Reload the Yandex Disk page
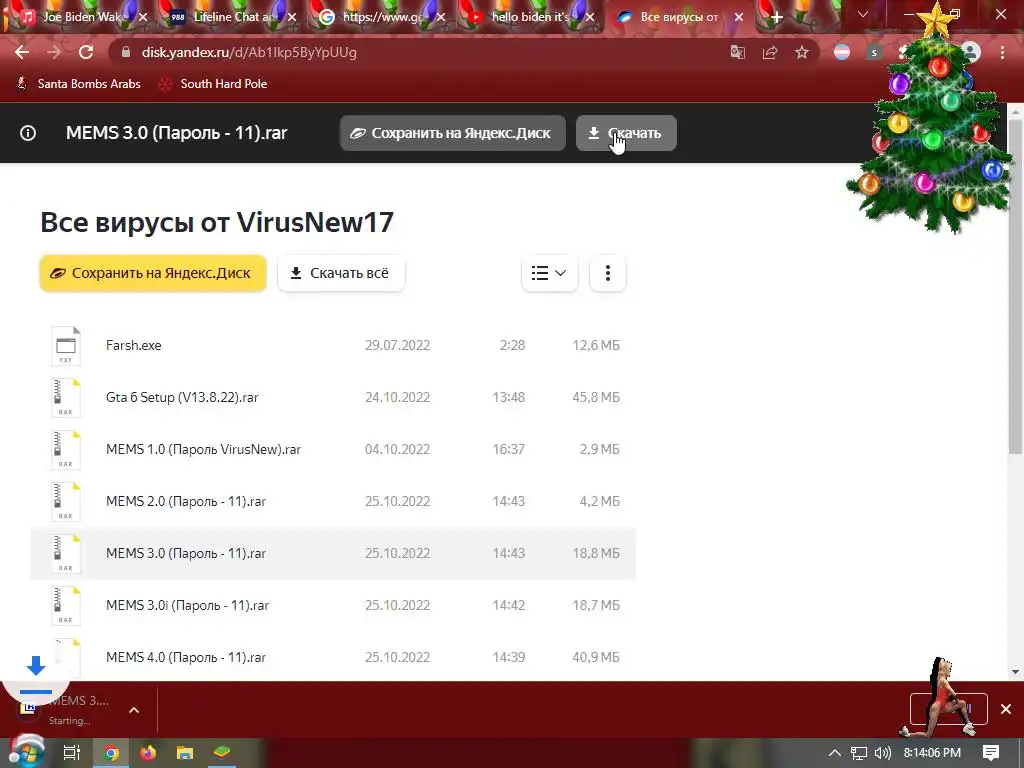 click(x=86, y=52)
